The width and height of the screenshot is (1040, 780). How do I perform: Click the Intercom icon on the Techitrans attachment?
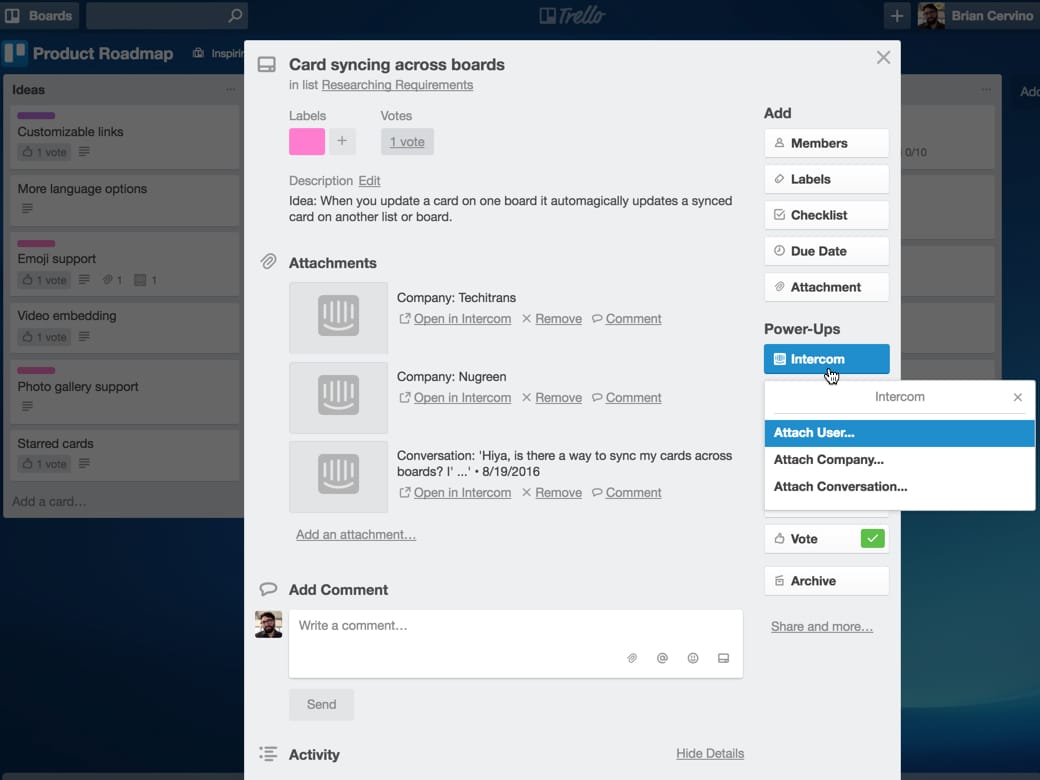(x=338, y=318)
